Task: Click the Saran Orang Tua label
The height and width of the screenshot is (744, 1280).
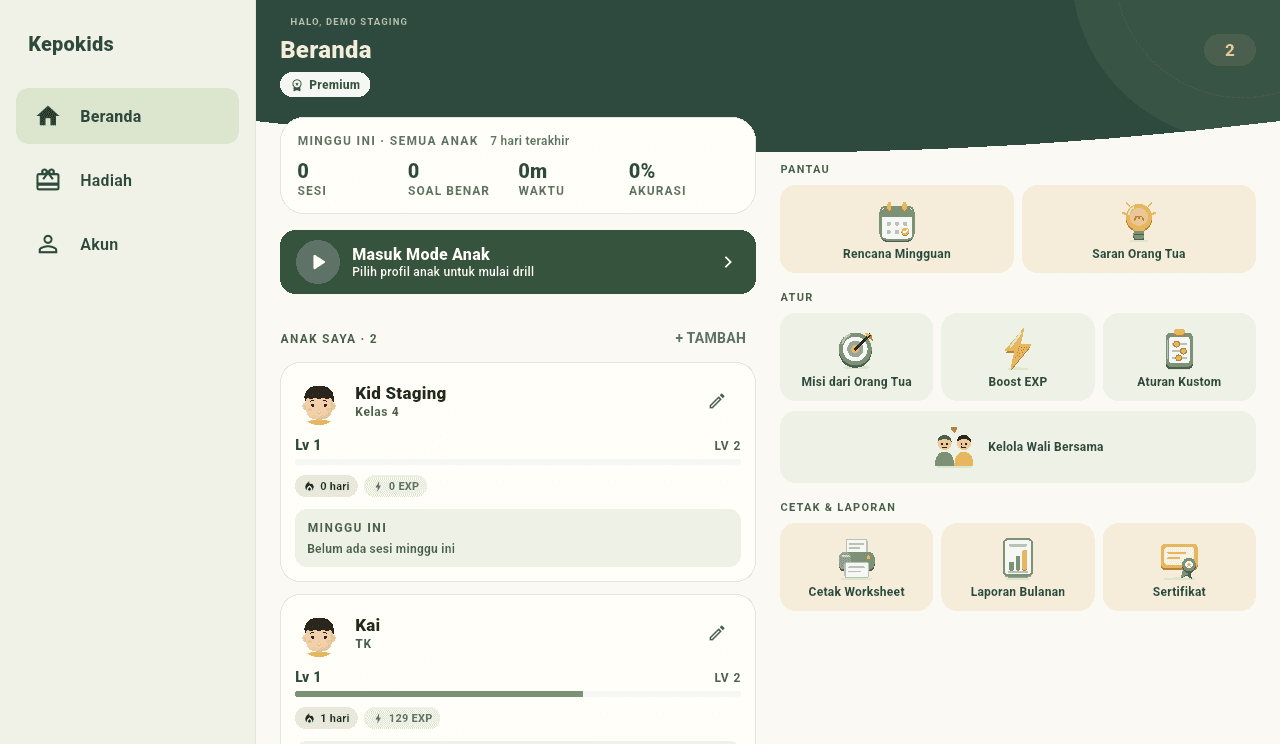Action: (x=1139, y=254)
